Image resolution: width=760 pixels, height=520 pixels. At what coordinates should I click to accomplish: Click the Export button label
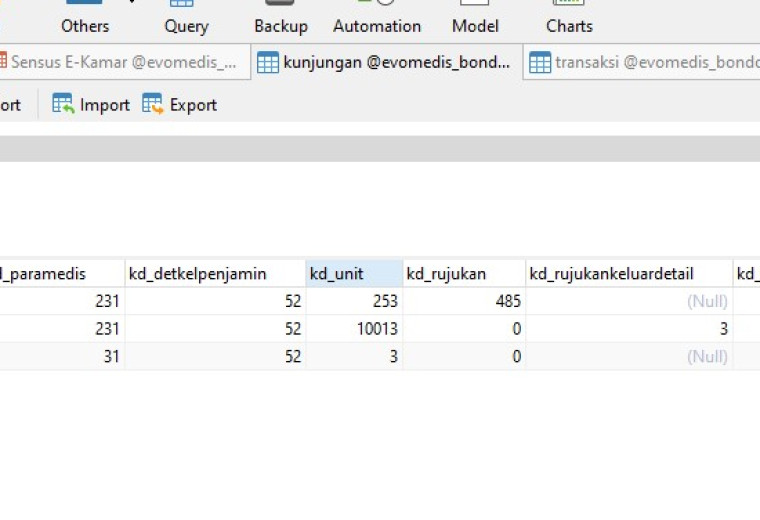193,105
